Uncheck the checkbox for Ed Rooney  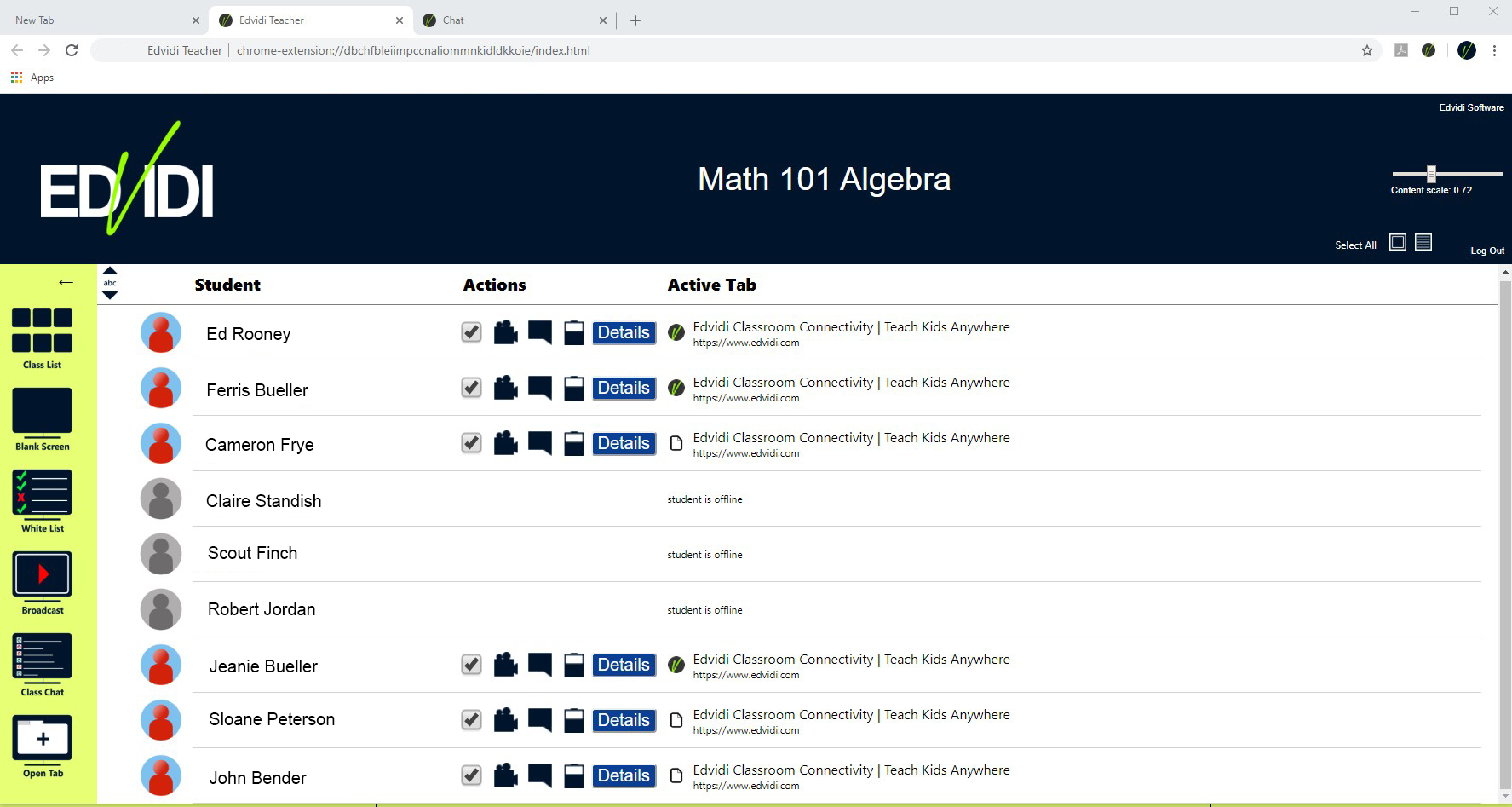pyautogui.click(x=471, y=332)
